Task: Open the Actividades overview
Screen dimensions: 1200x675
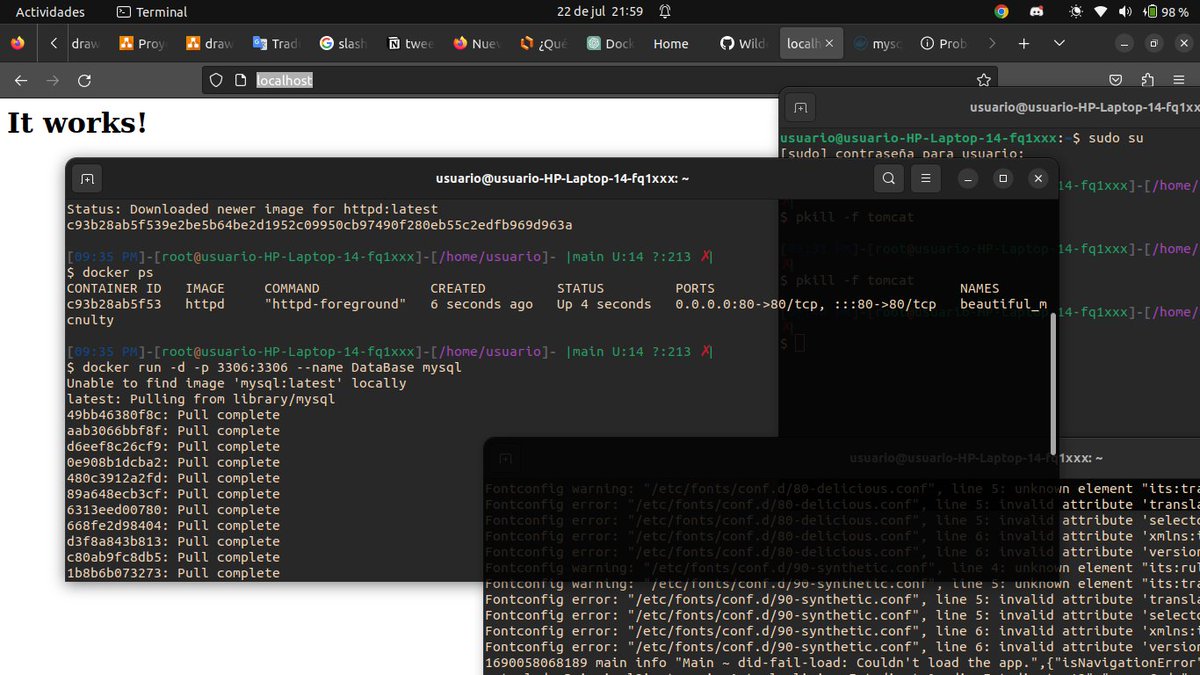Action: pos(50,12)
